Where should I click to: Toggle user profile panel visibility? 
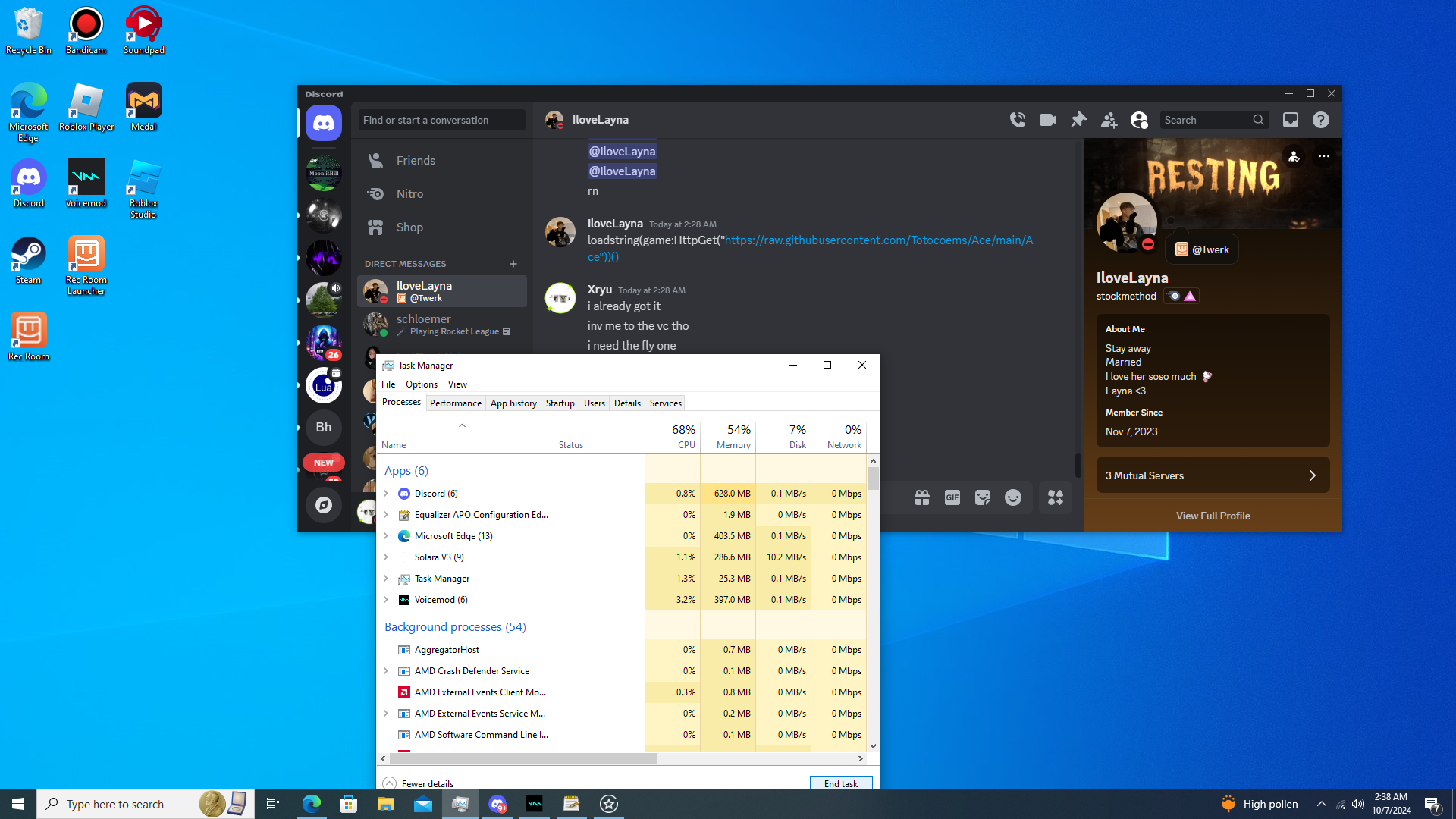tap(1139, 120)
